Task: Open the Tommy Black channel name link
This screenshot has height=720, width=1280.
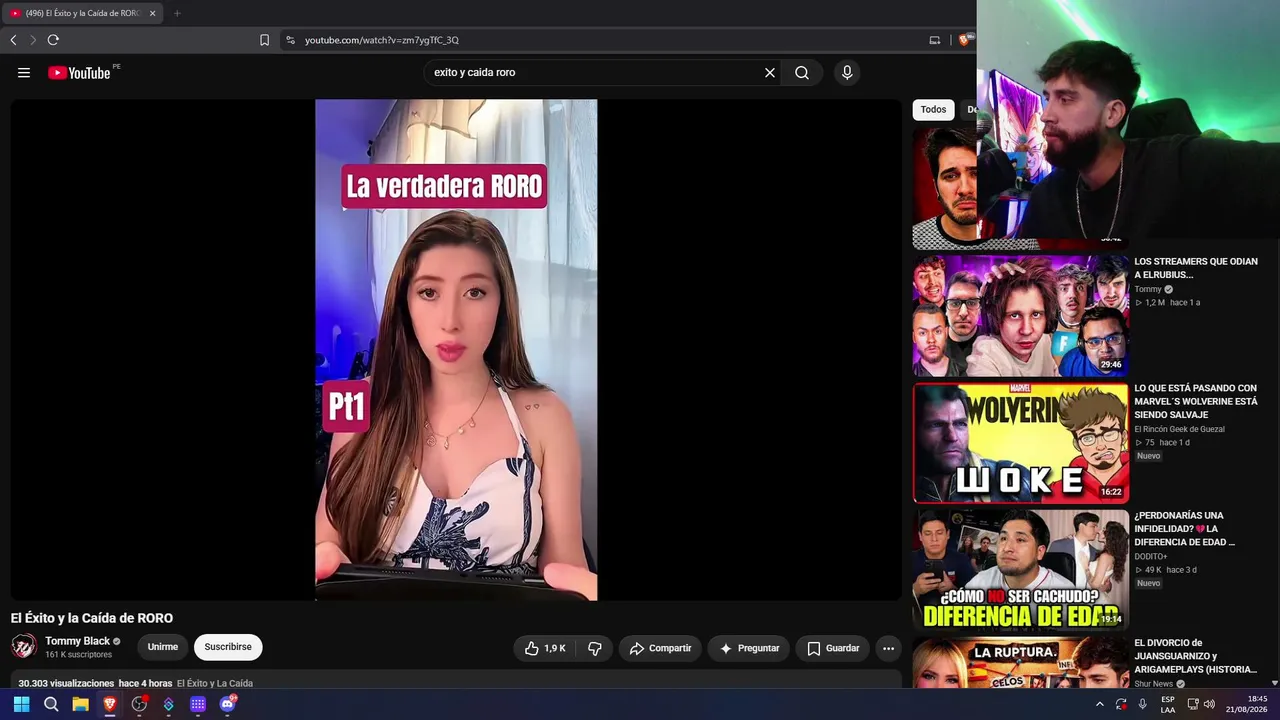Action: click(77, 641)
